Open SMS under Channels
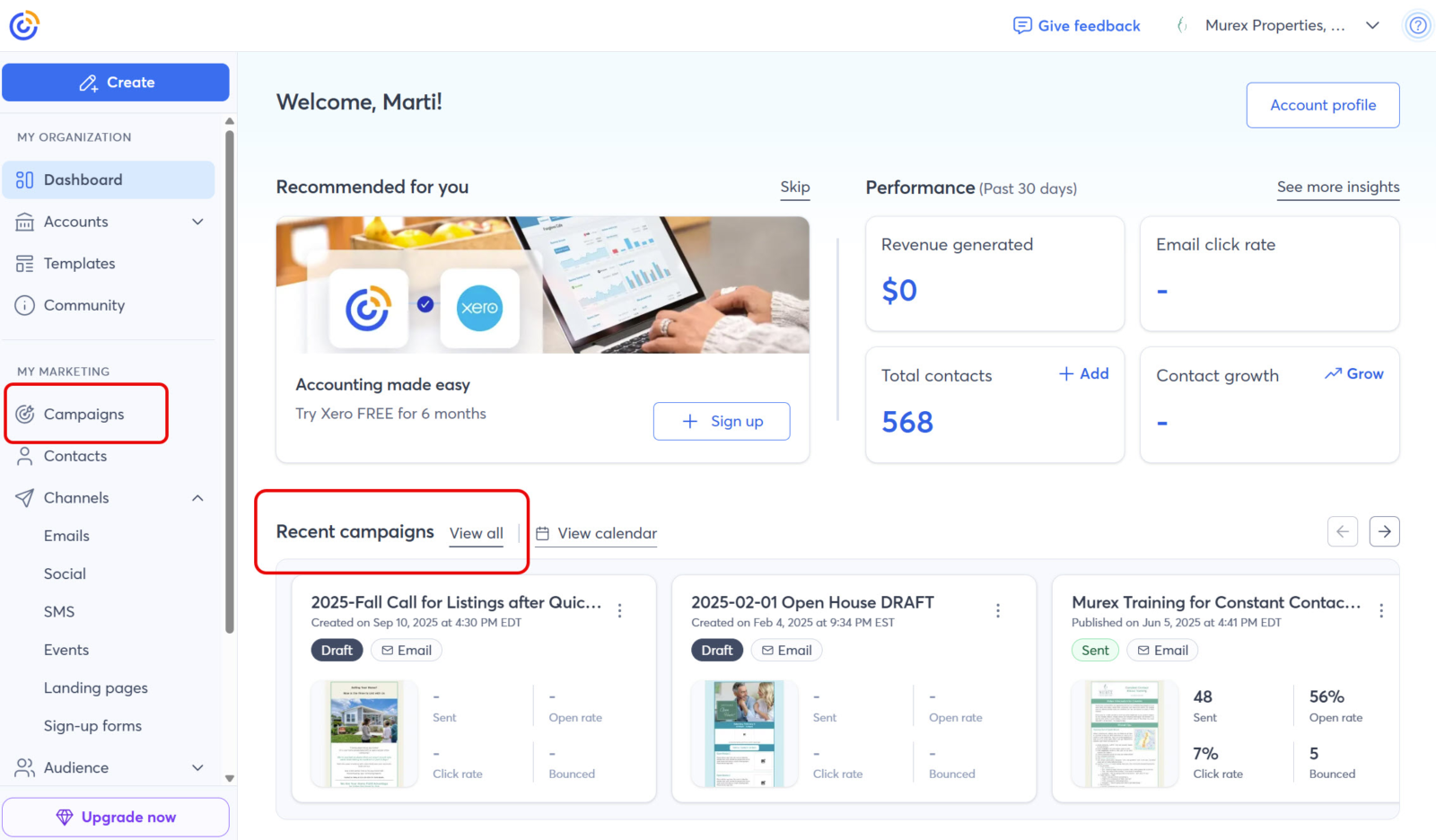 (x=59, y=612)
